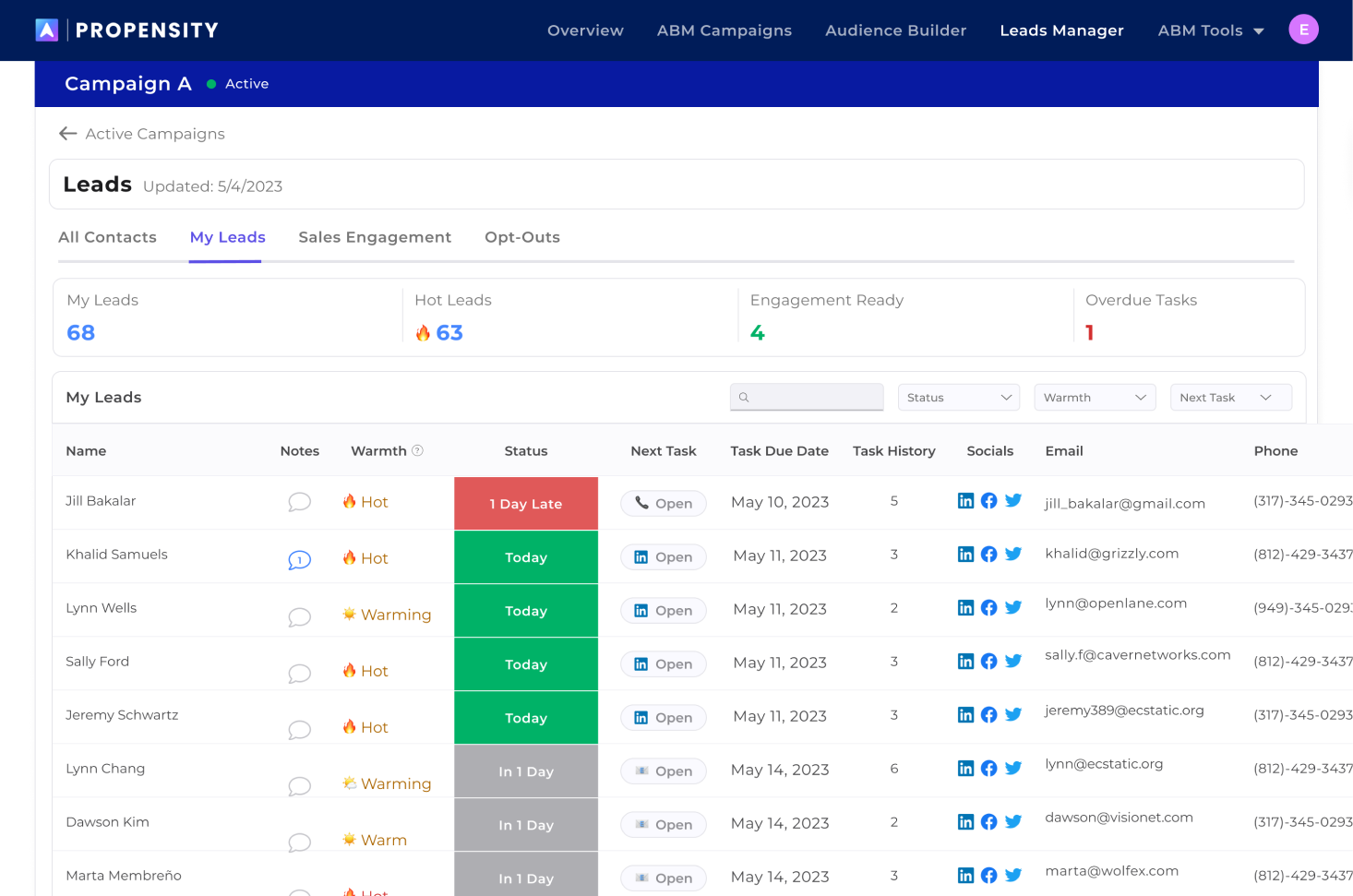Switch to the Opt-Outs tab
This screenshot has width=1353, height=896.
(x=522, y=237)
